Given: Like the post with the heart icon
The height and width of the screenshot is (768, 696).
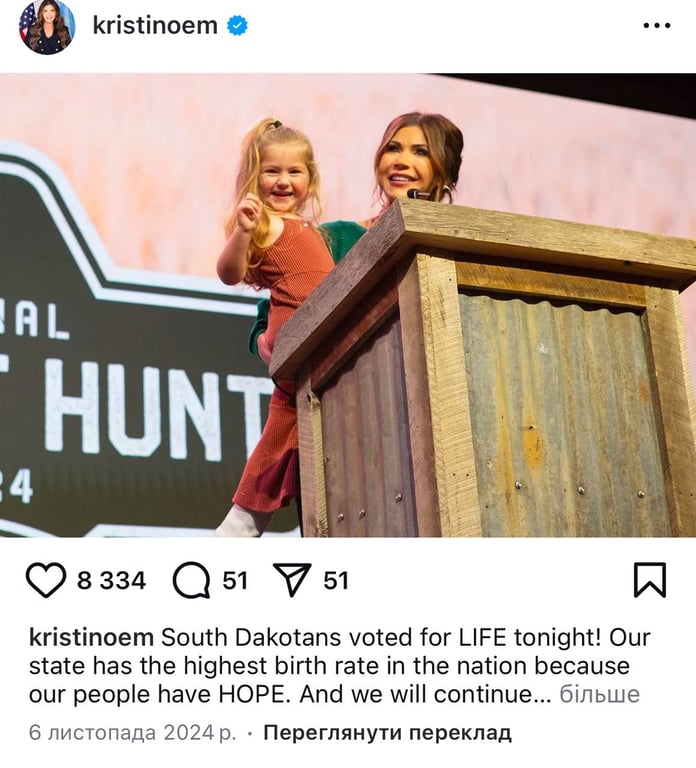Looking at the screenshot, I should click(x=46, y=580).
